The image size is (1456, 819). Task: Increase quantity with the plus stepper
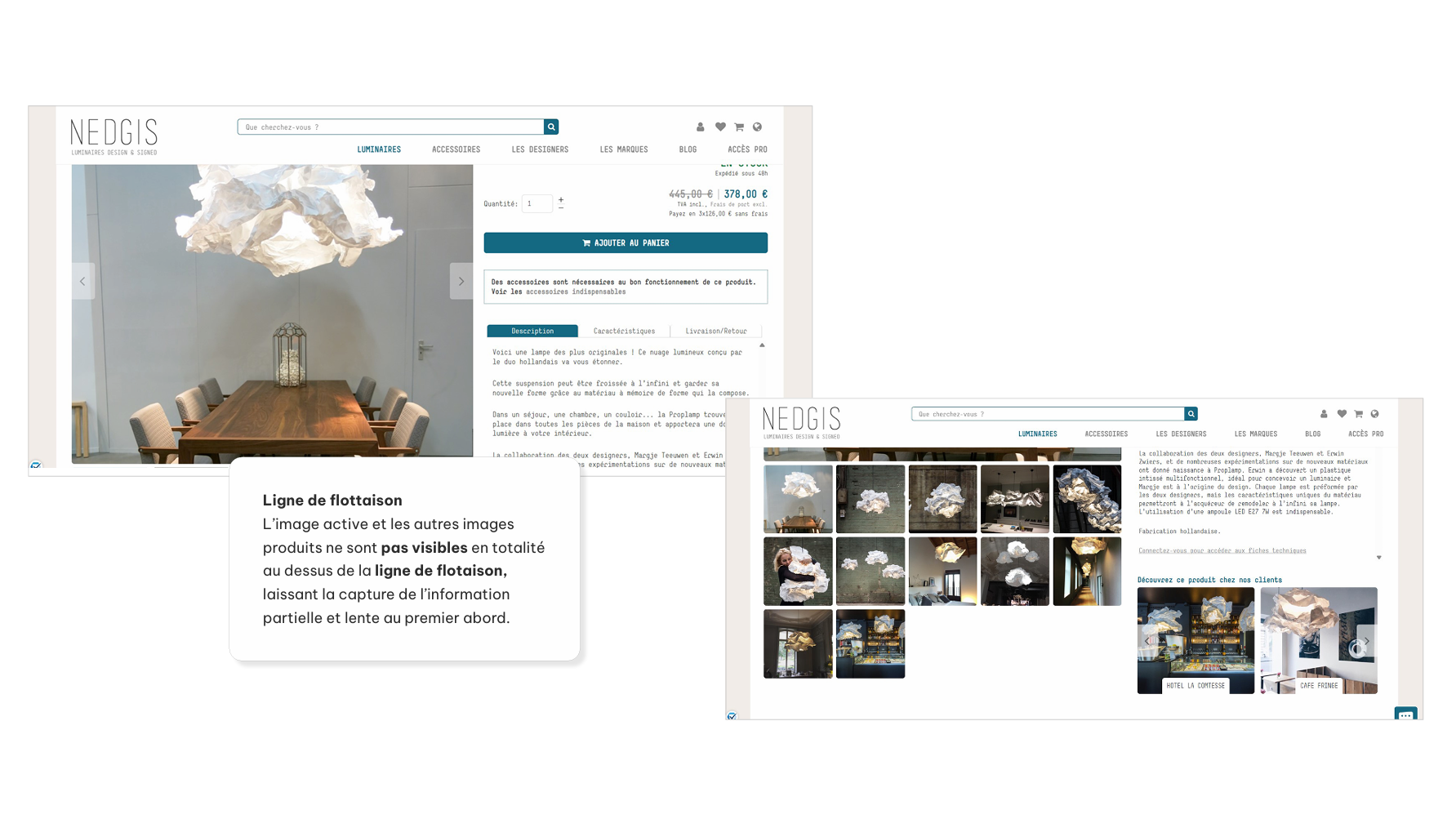(x=561, y=198)
